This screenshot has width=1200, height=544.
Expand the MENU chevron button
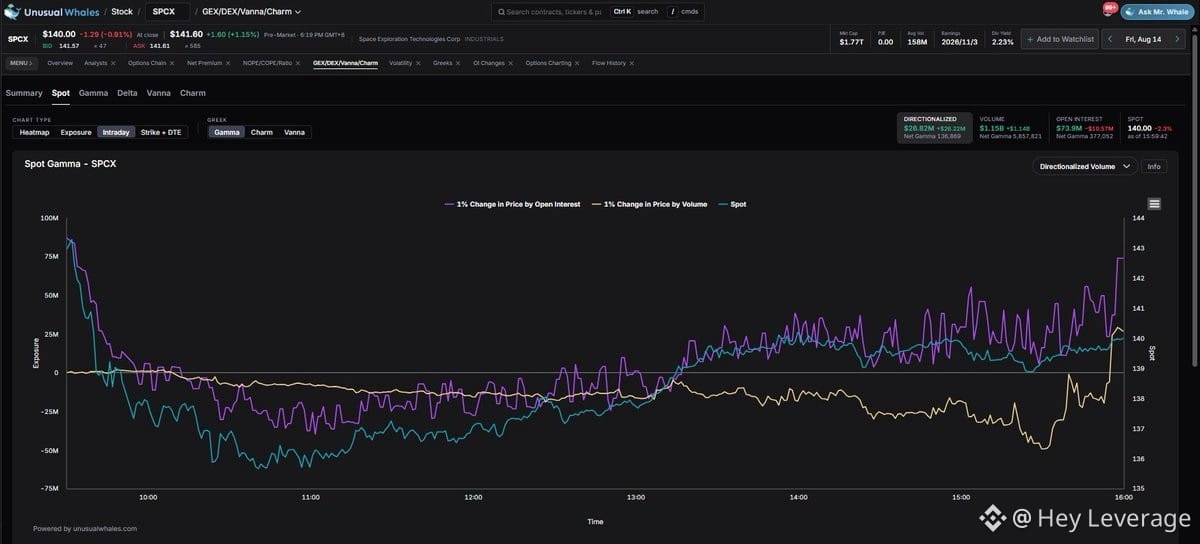tap(20, 63)
